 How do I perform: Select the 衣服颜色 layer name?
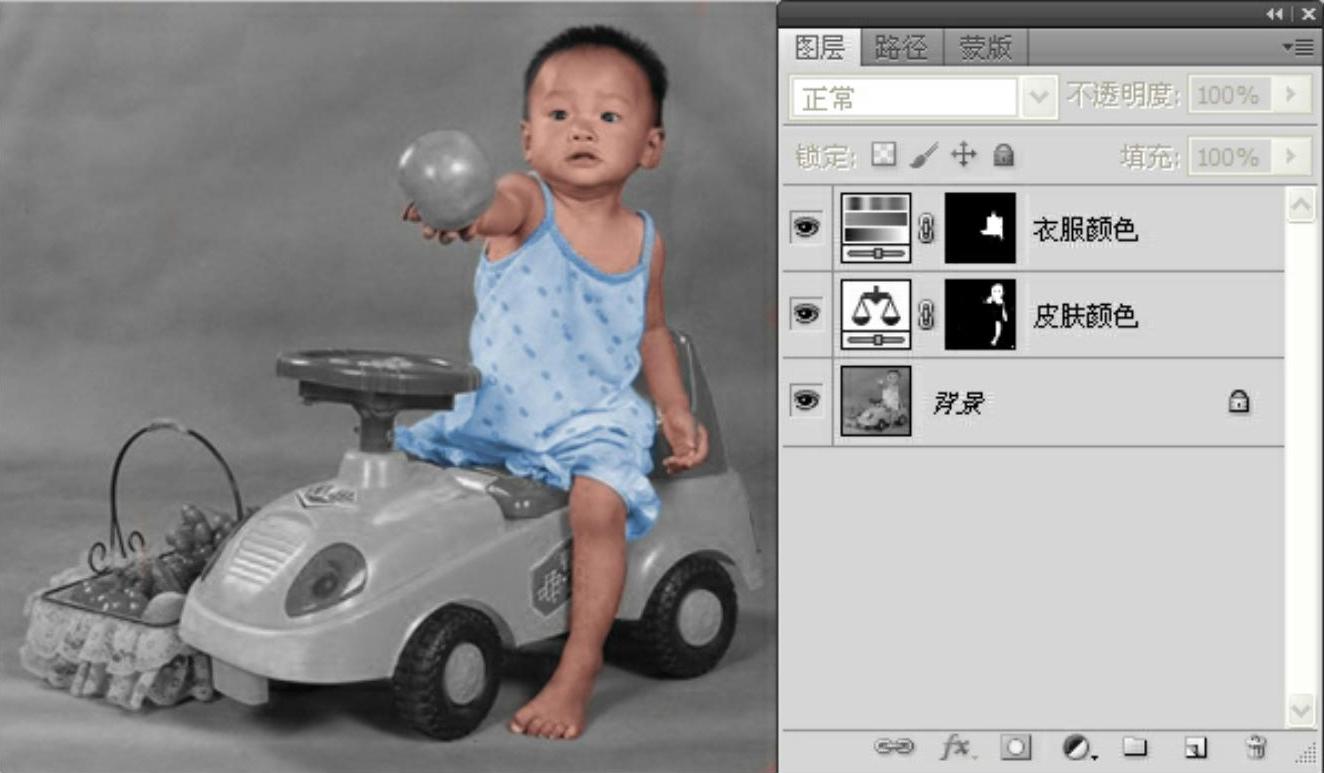click(x=1085, y=231)
